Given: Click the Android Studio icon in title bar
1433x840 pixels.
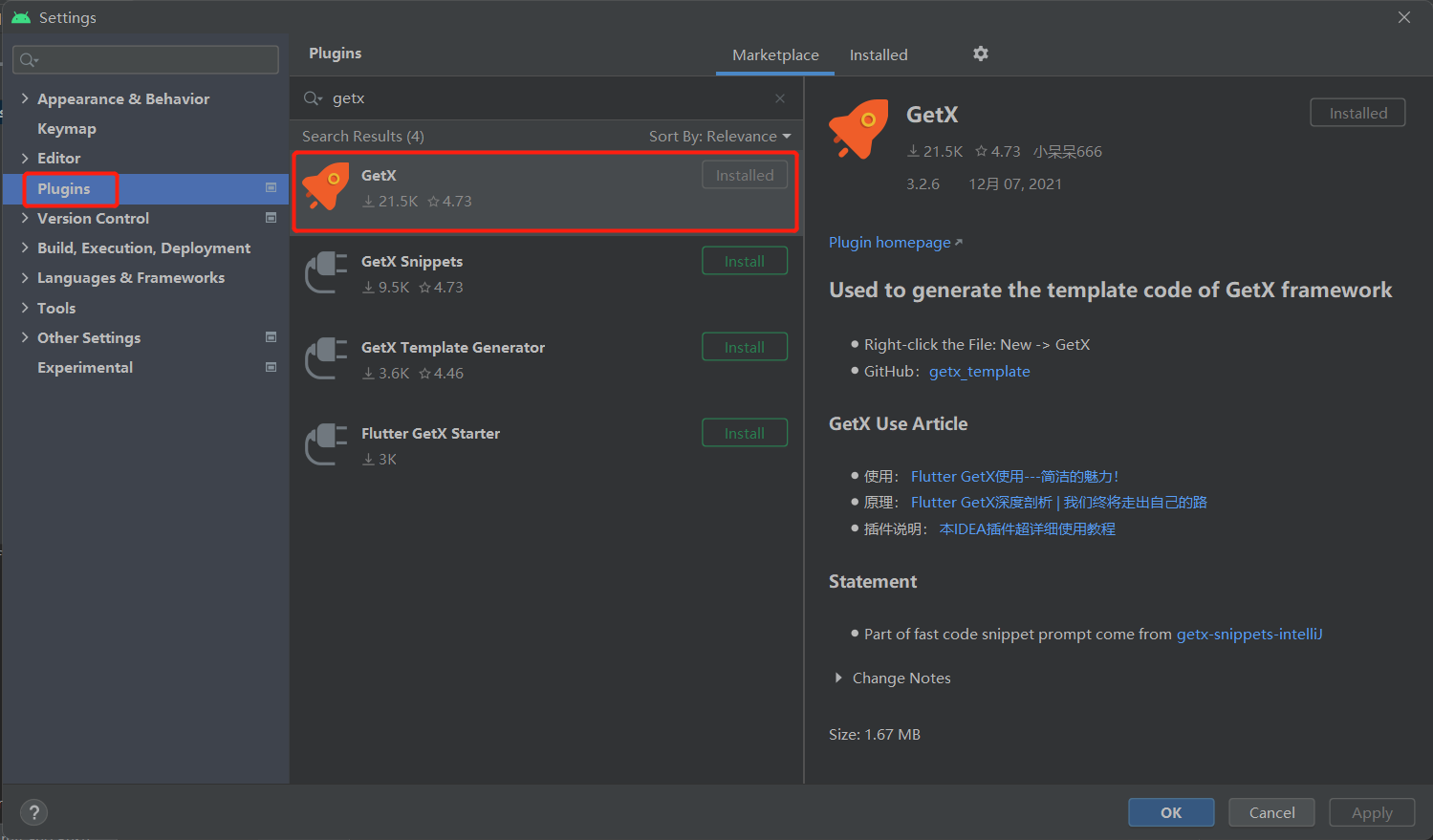Looking at the screenshot, I should pyautogui.click(x=20, y=17).
